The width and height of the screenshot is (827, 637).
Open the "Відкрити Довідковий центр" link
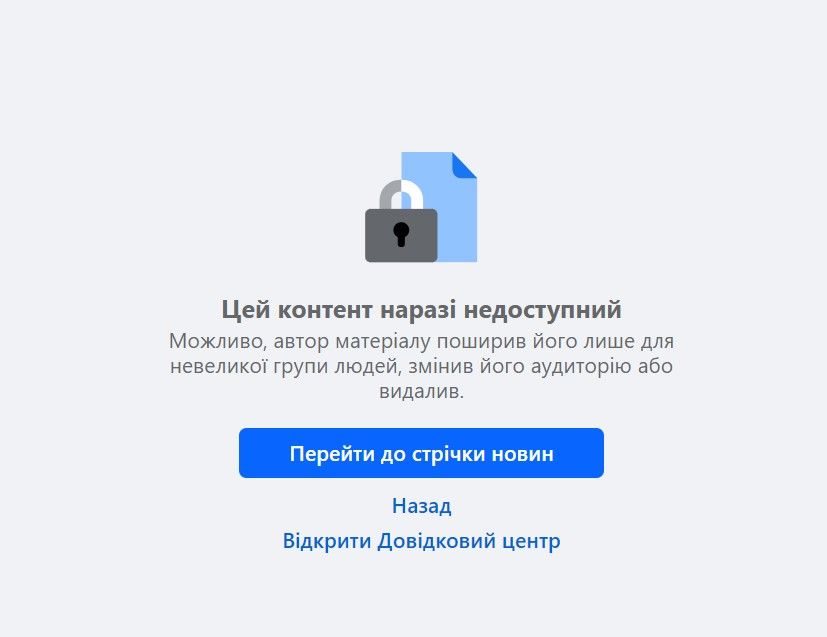pyautogui.click(x=421, y=541)
